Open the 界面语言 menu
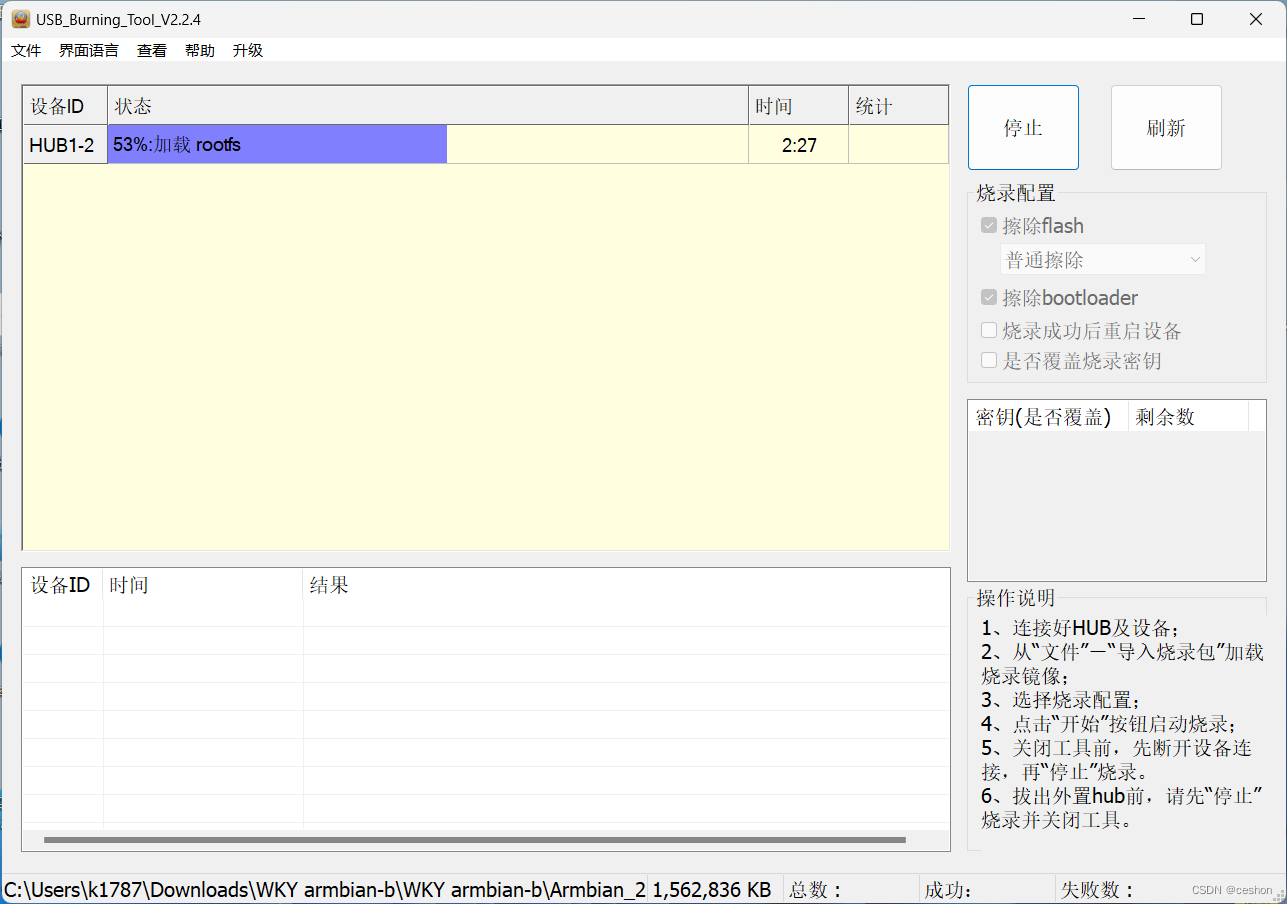 click(x=88, y=50)
